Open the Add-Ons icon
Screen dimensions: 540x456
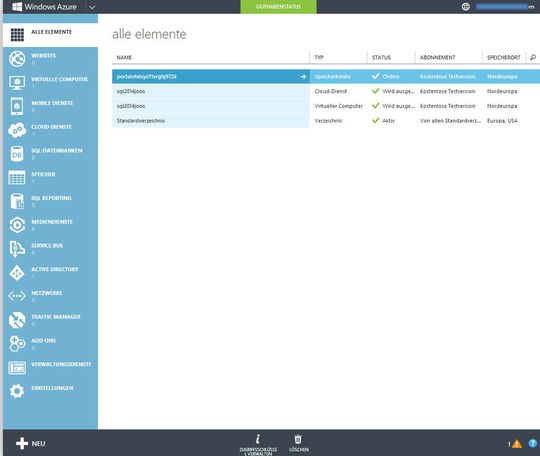[x=17, y=344]
